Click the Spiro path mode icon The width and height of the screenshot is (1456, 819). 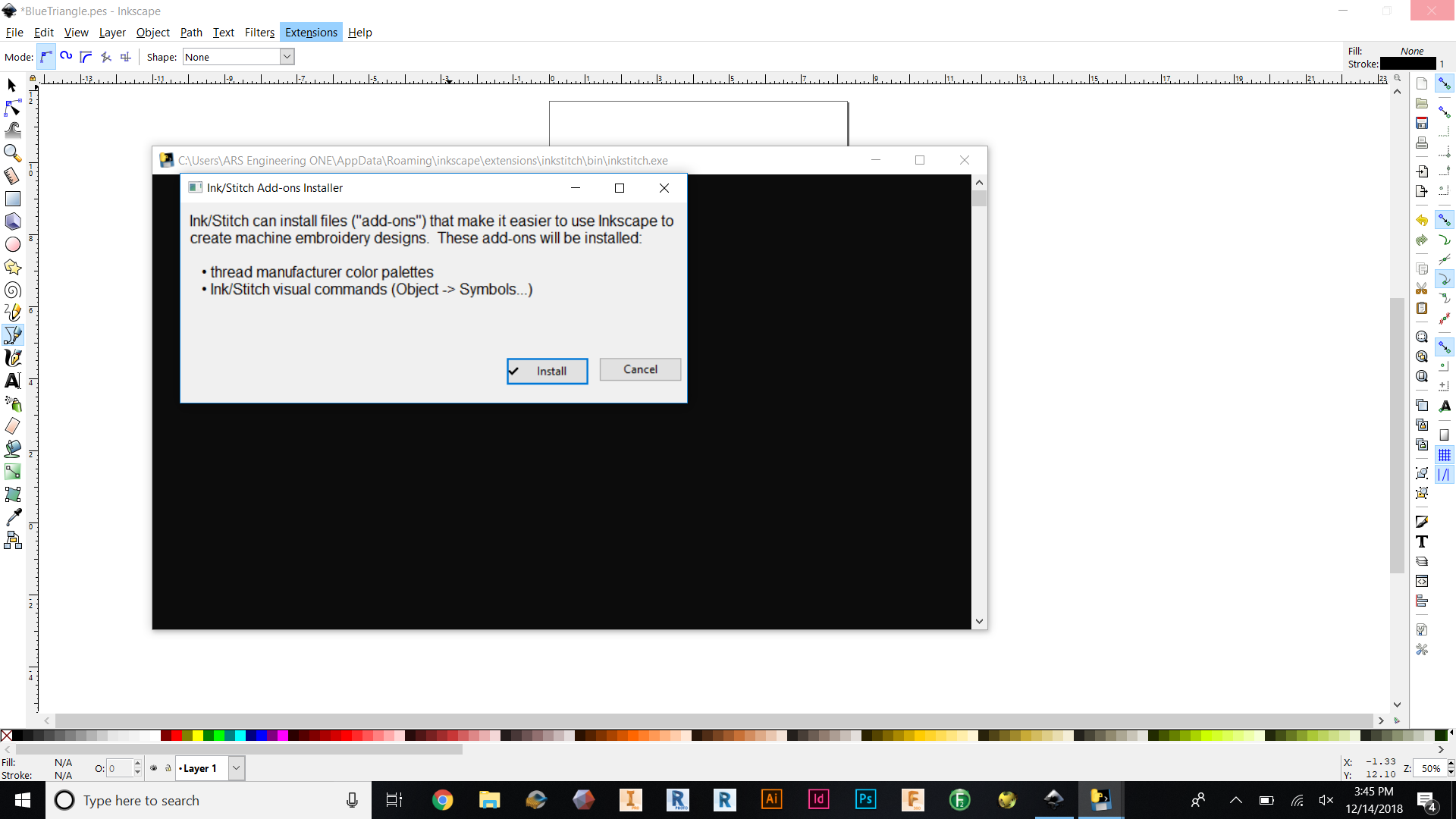(66, 57)
